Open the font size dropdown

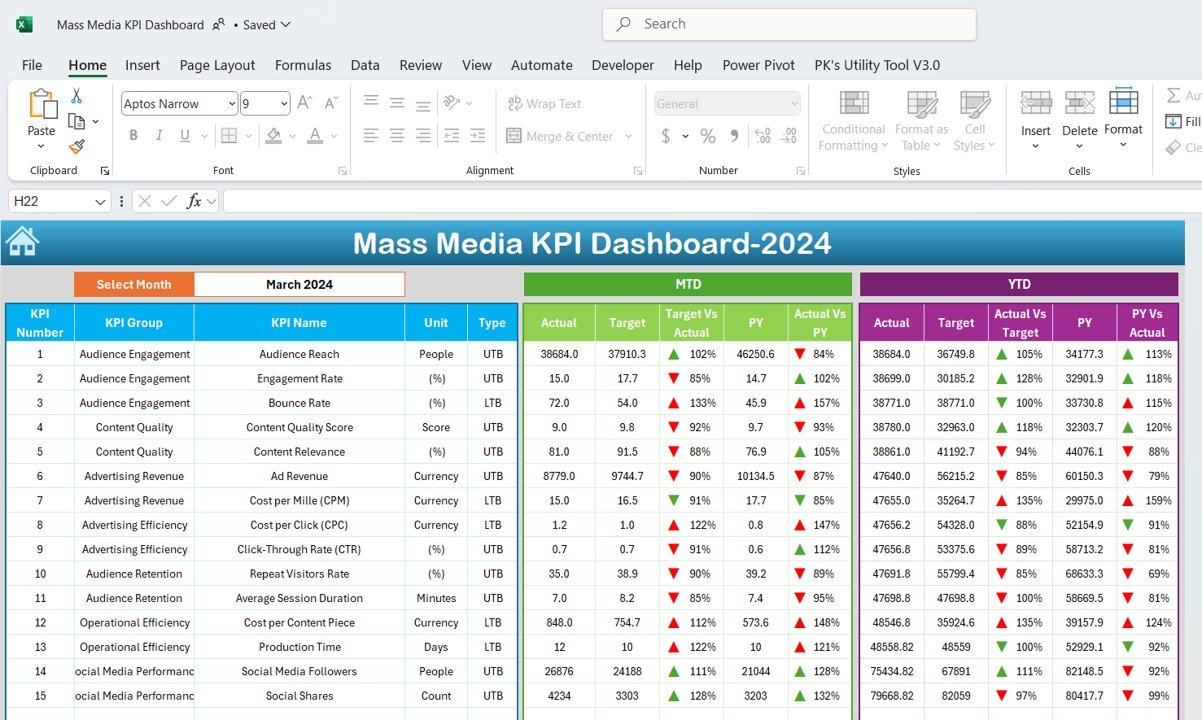tap(284, 103)
